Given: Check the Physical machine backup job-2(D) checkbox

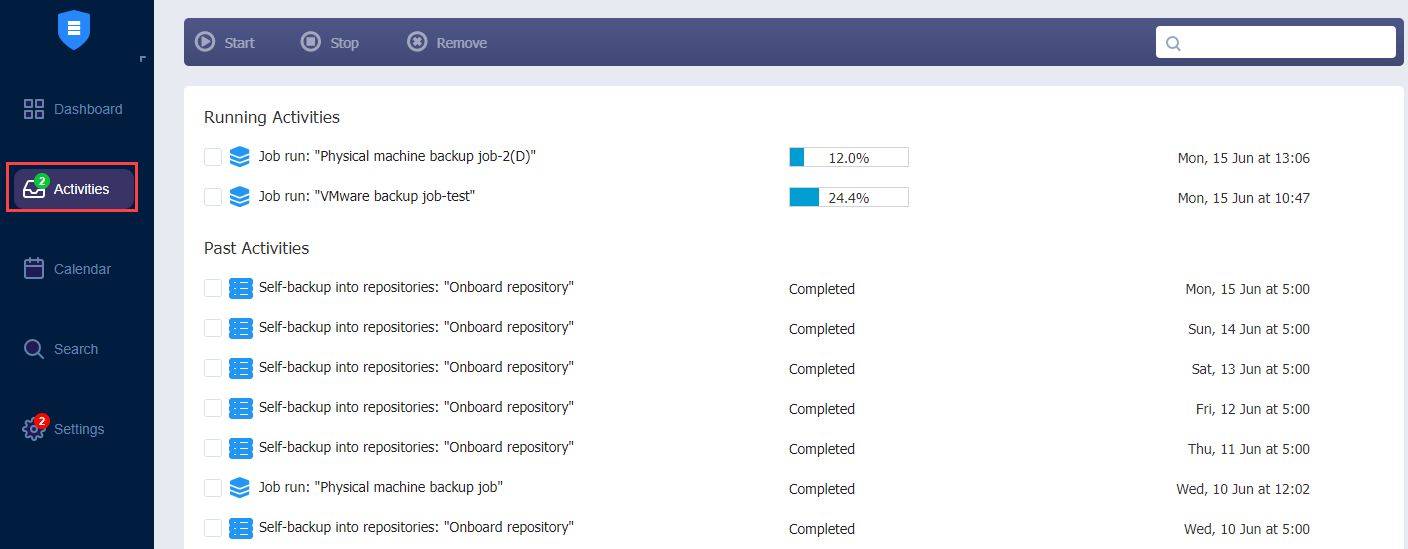Looking at the screenshot, I should (x=213, y=157).
